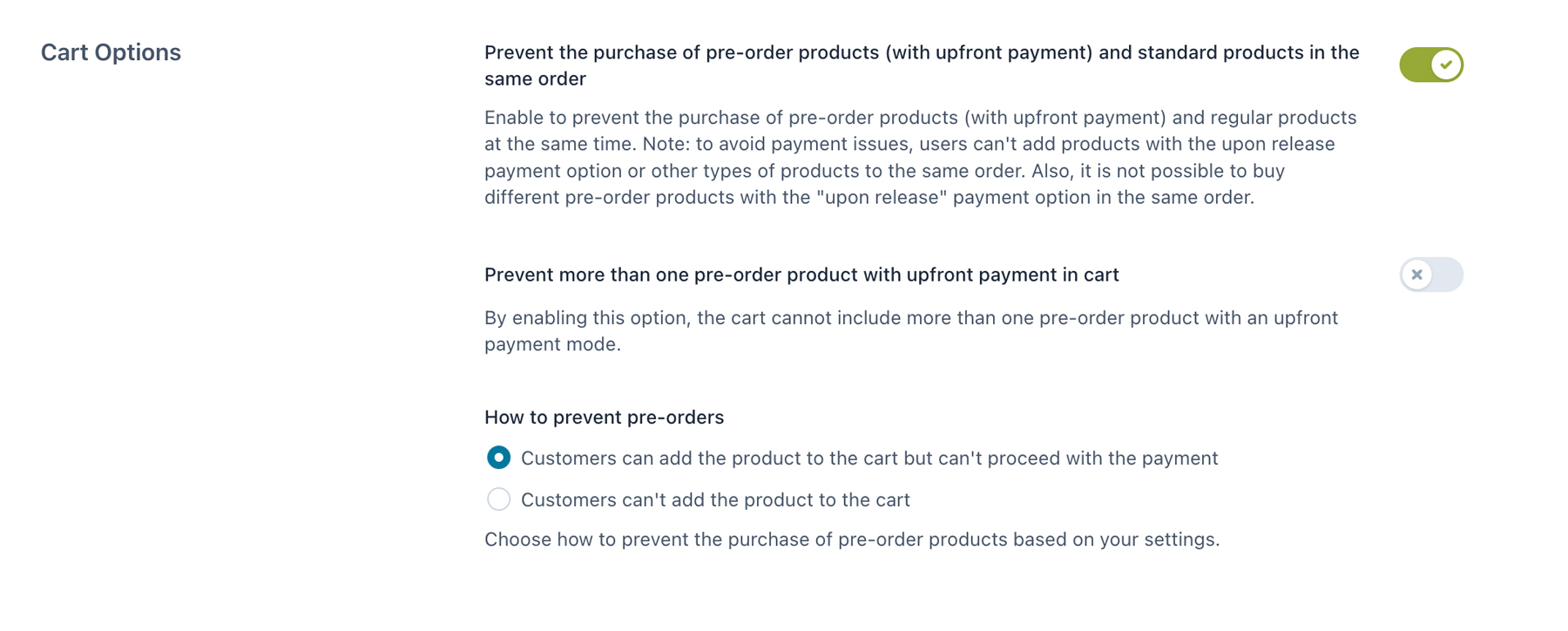The height and width of the screenshot is (631, 1568).
Task: Click the words "payment mode." in second description
Action: click(x=552, y=344)
